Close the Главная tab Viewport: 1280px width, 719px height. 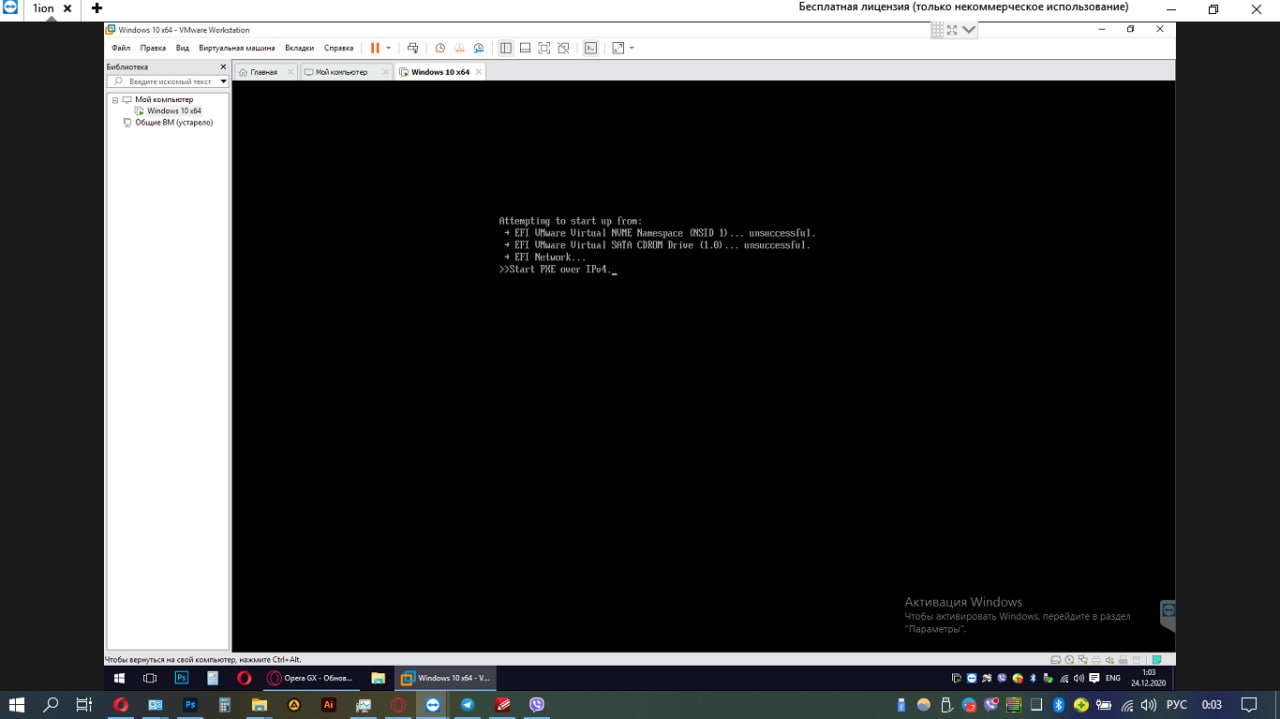(290, 72)
